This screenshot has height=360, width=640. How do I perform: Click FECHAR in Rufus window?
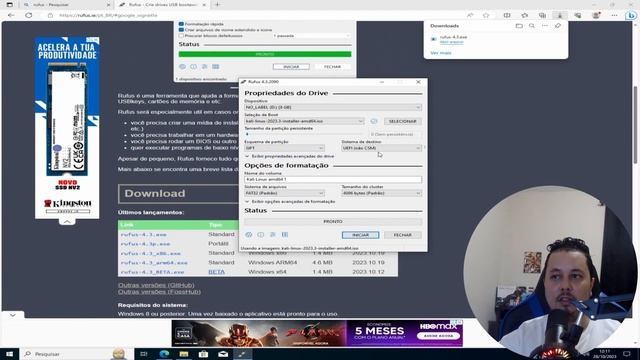(x=402, y=235)
